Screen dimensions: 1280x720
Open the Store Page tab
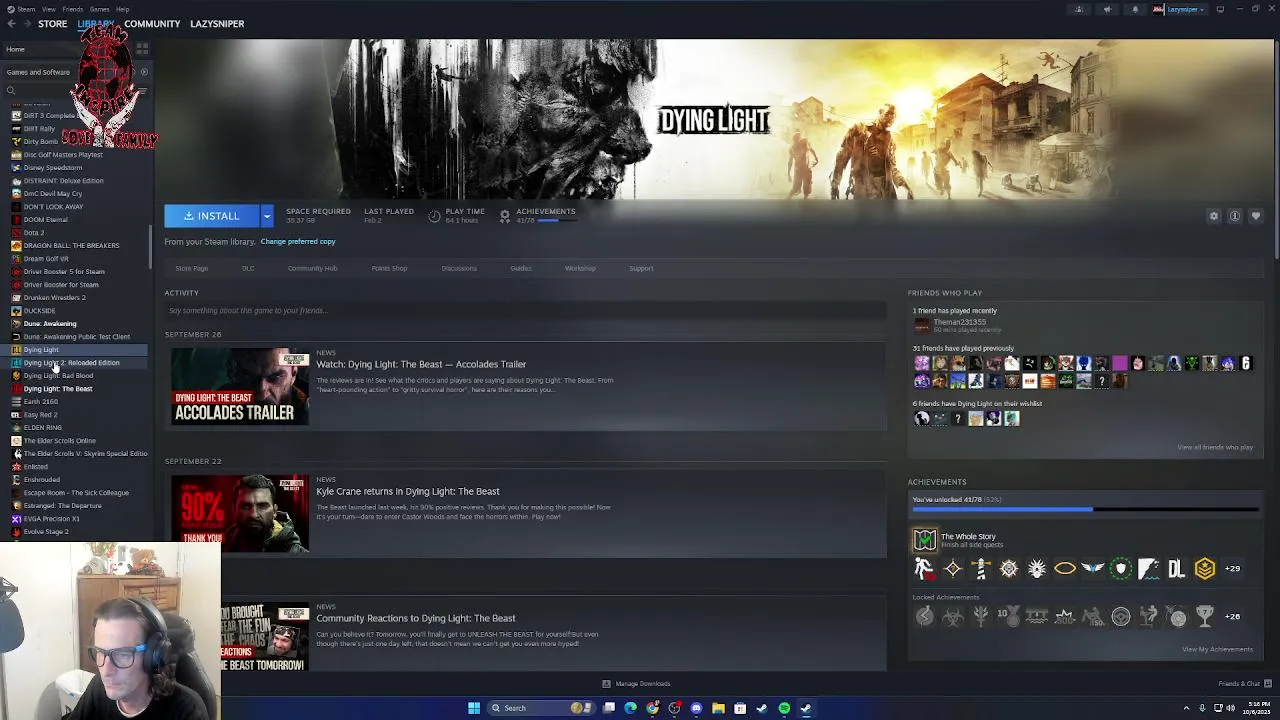click(192, 269)
